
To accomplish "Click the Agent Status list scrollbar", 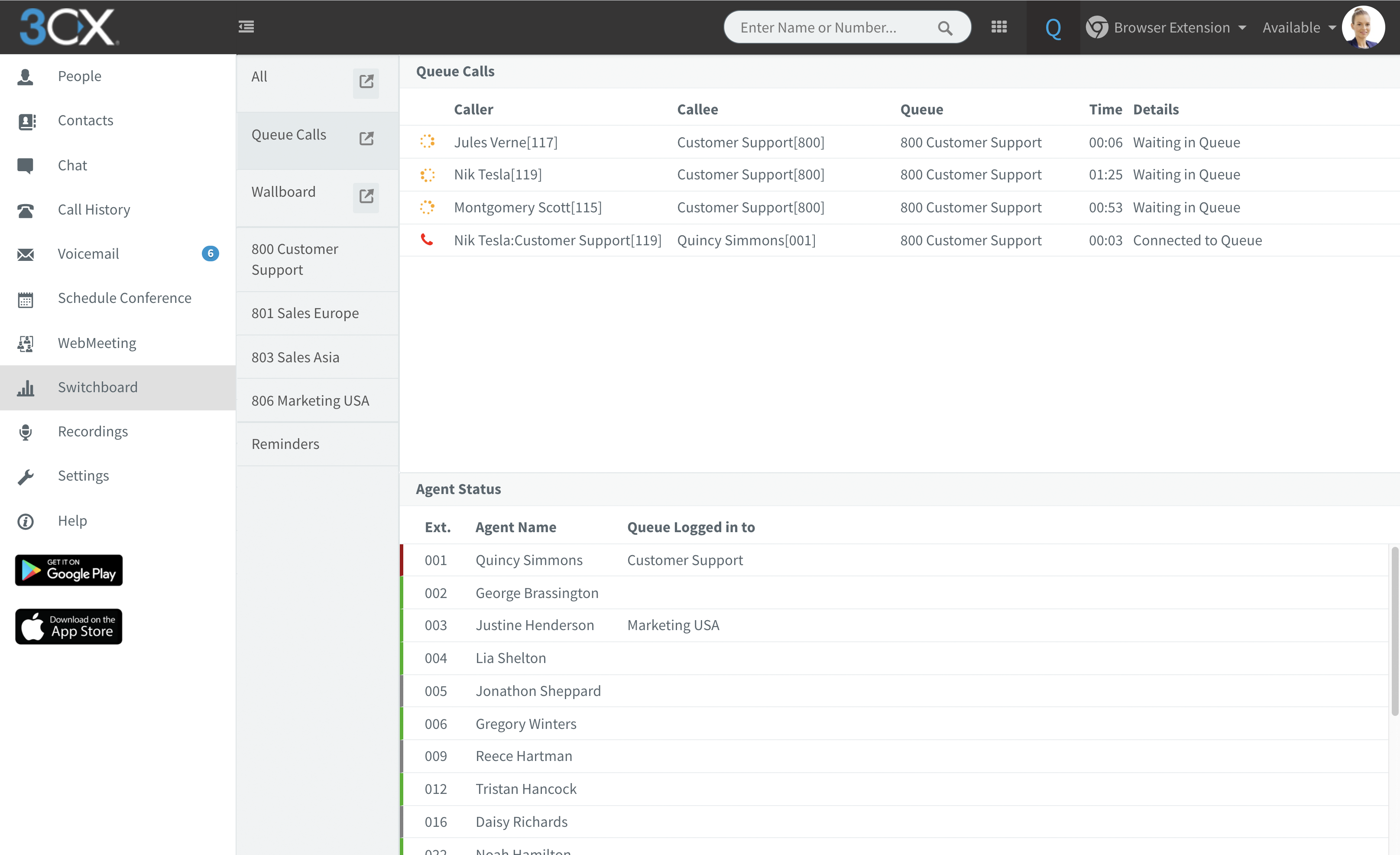I will coord(1394,631).
